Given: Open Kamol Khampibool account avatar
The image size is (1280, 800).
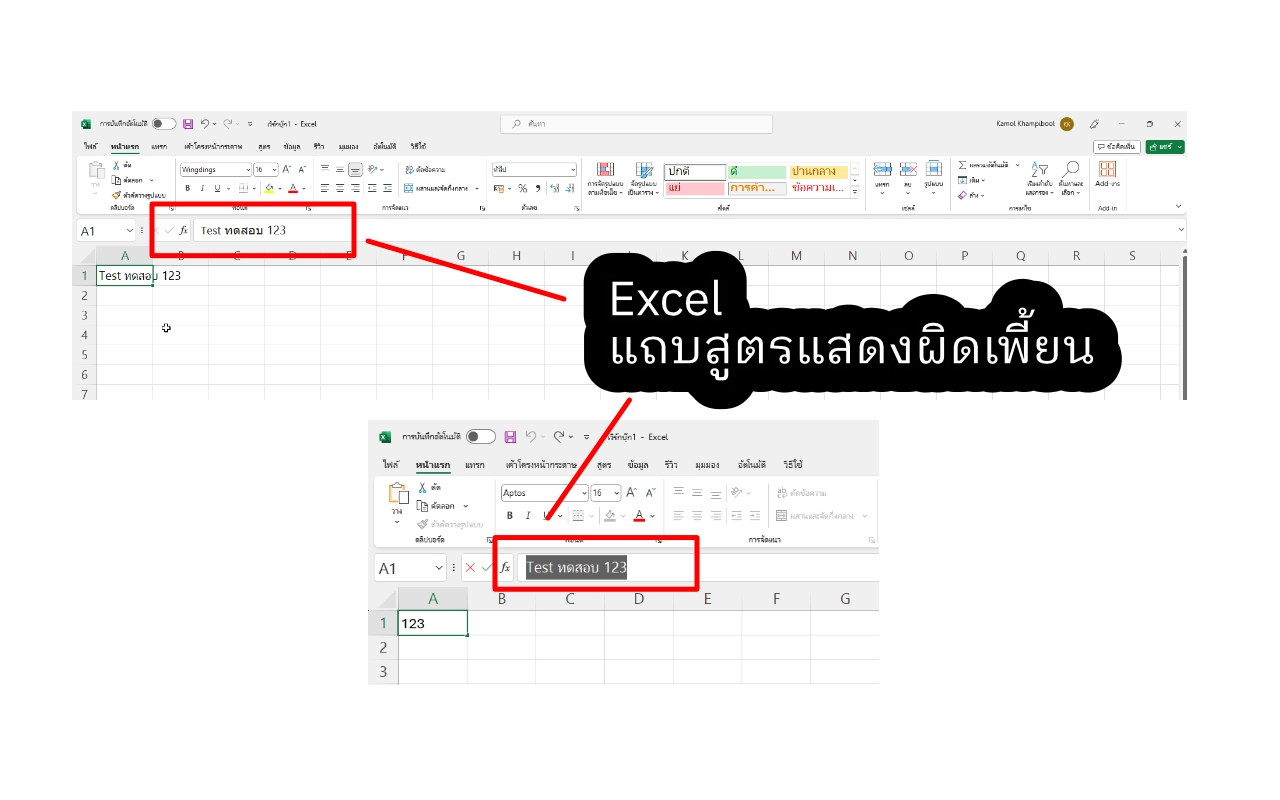Looking at the screenshot, I should coord(1067,124).
